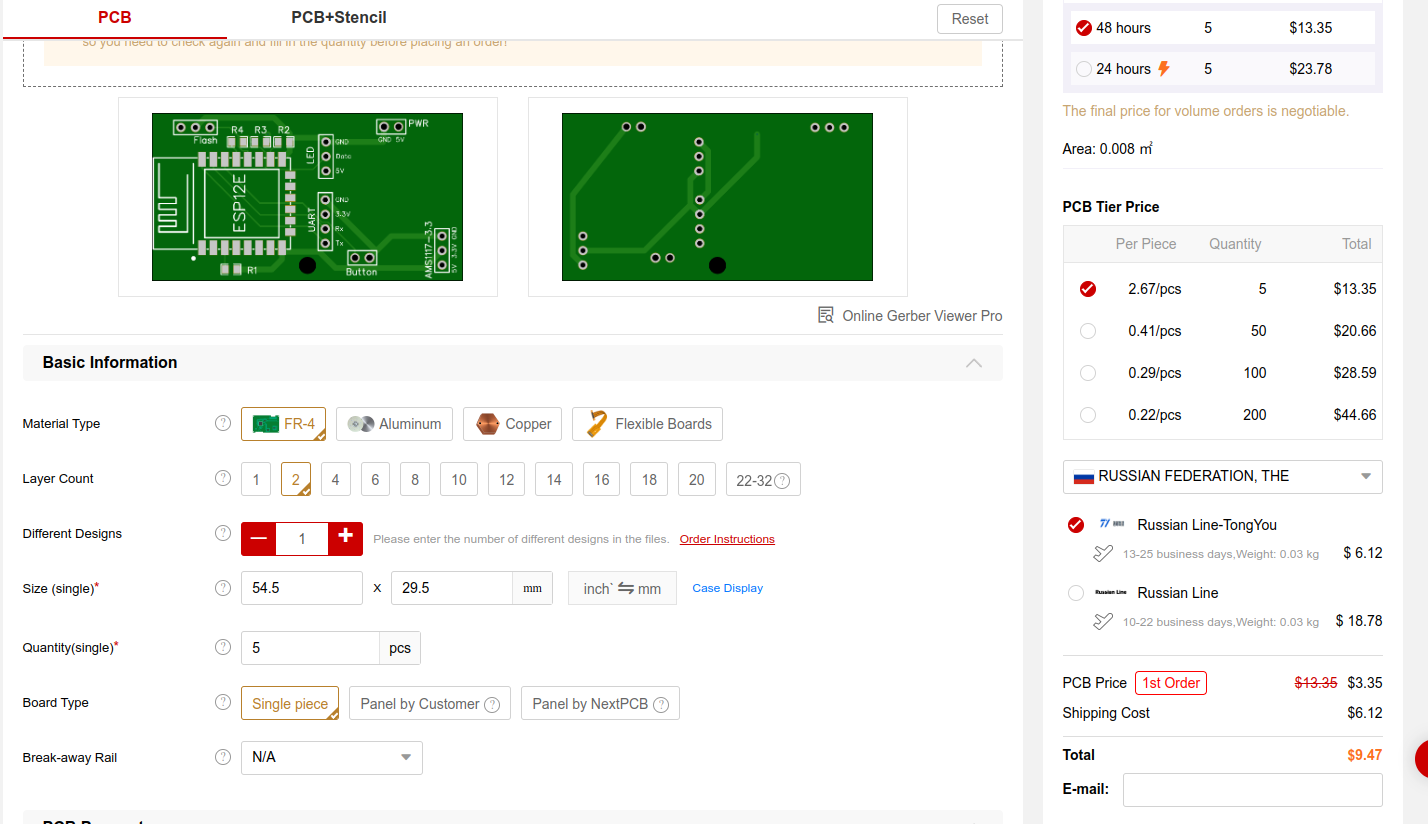This screenshot has height=824, width=1428.
Task: Open Online Gerber Viewer Pro link
Action: click(x=922, y=316)
